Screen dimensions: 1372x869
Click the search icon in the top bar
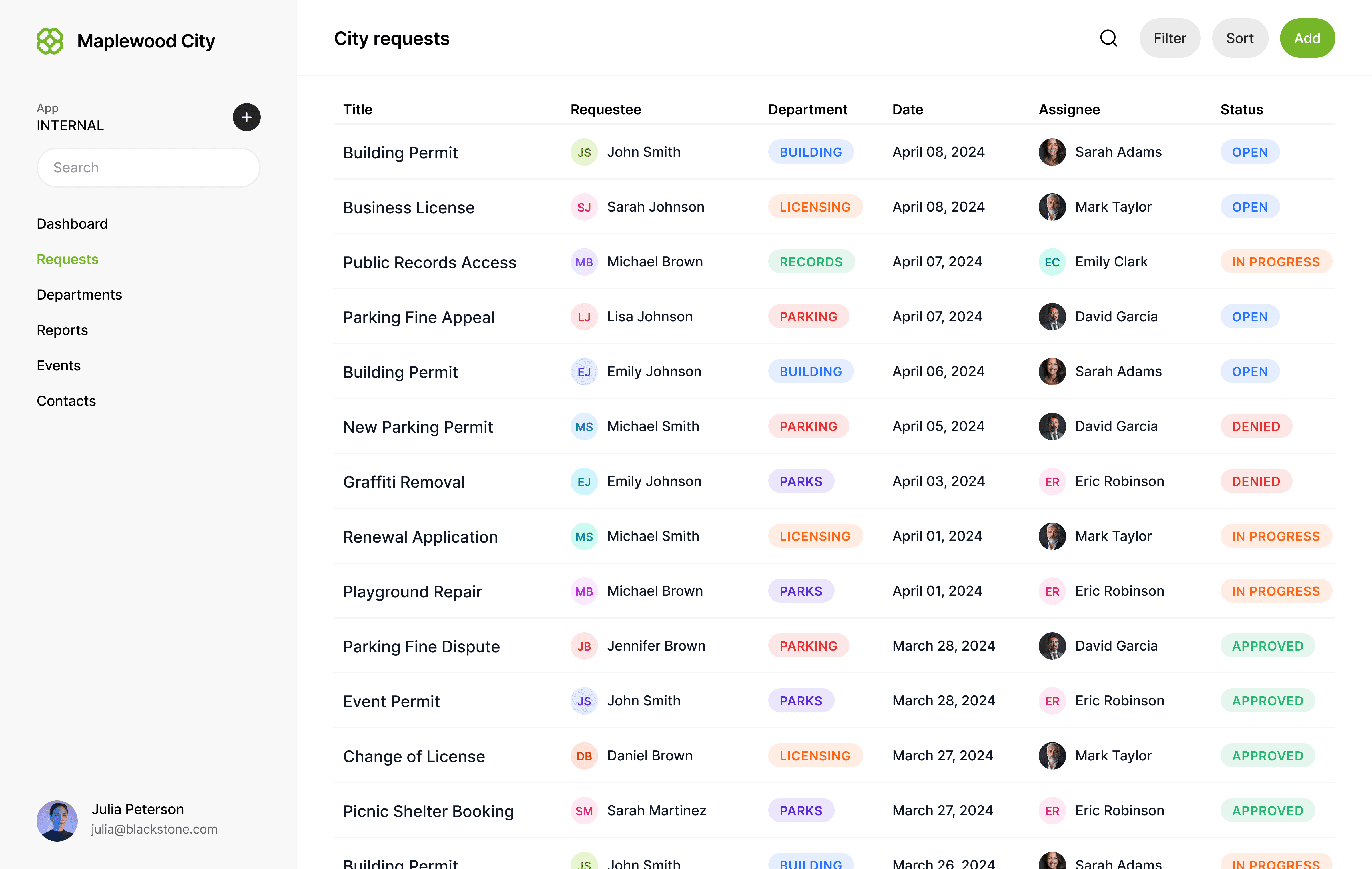(x=1108, y=38)
